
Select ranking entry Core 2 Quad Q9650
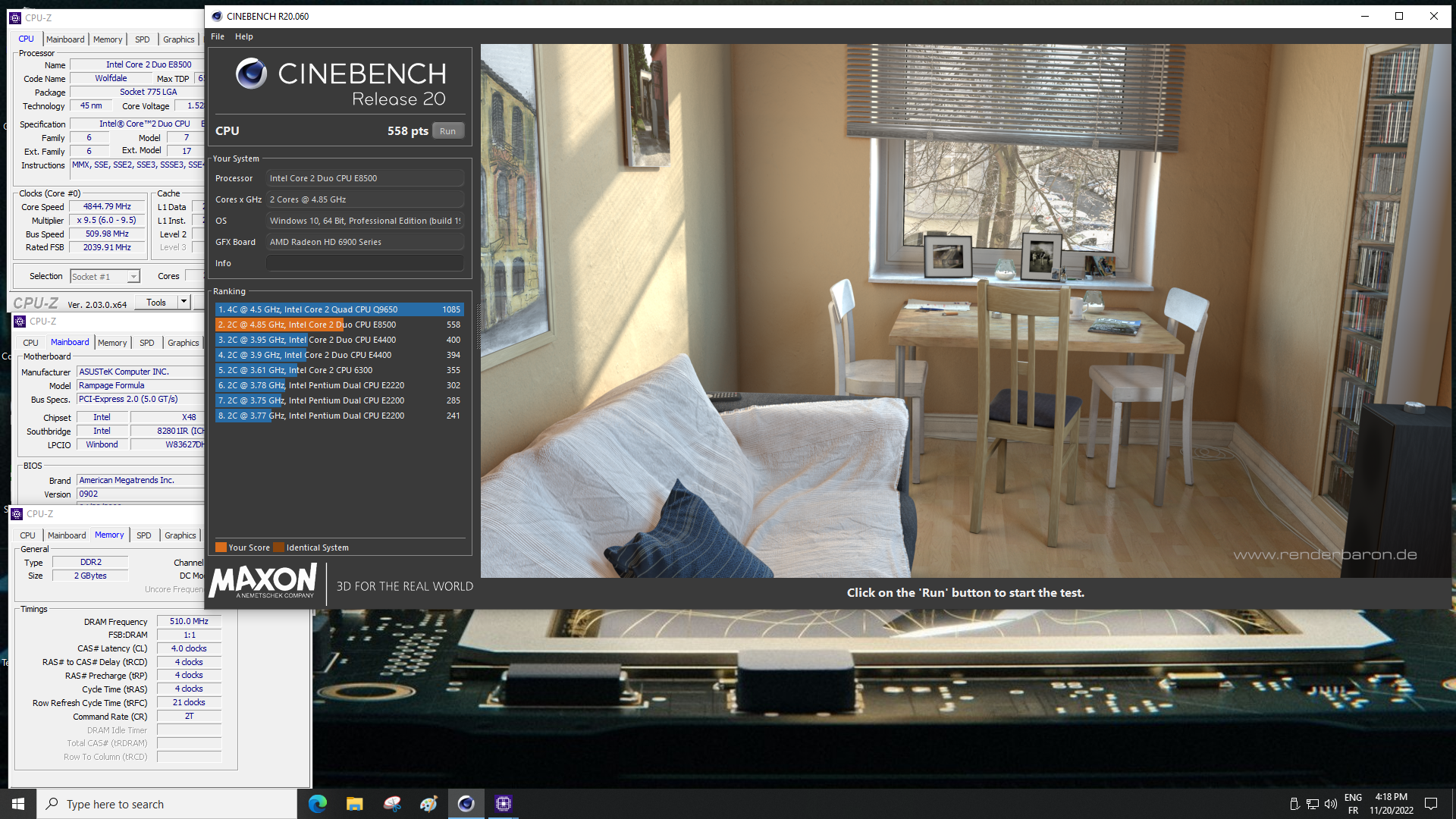[339, 309]
